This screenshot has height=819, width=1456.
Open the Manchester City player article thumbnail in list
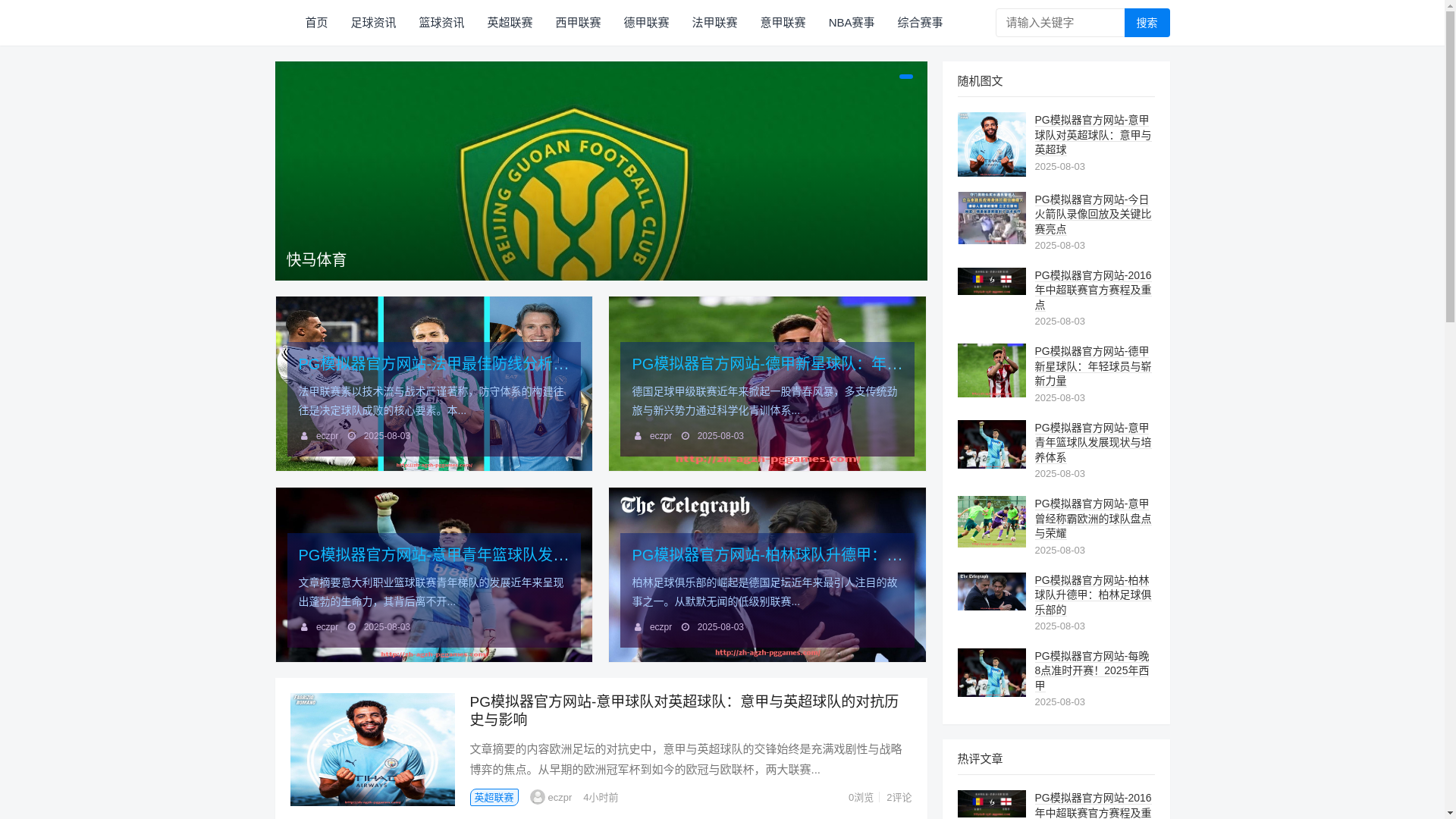[372, 749]
